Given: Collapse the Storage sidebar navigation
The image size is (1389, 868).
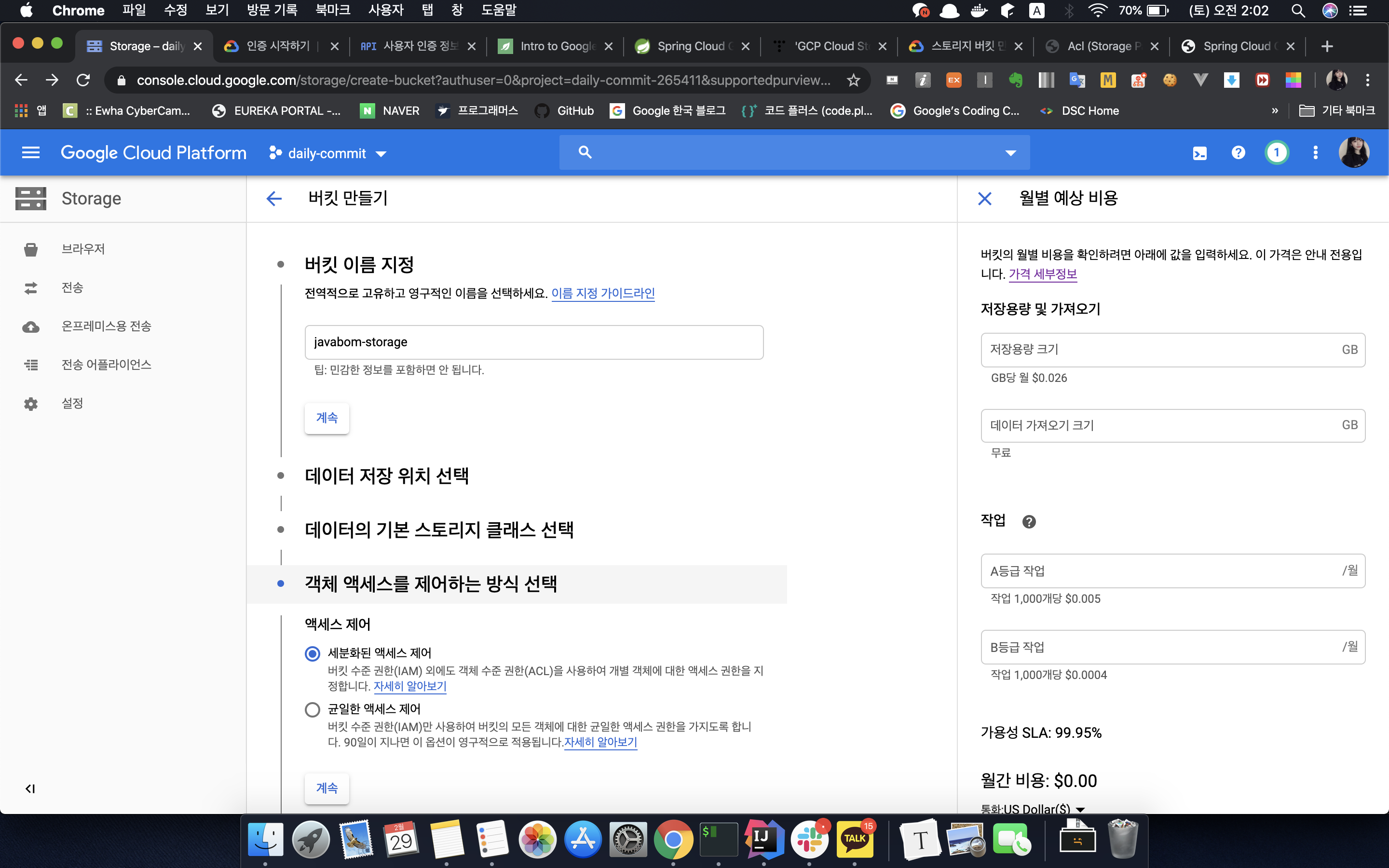Looking at the screenshot, I should click(30, 789).
